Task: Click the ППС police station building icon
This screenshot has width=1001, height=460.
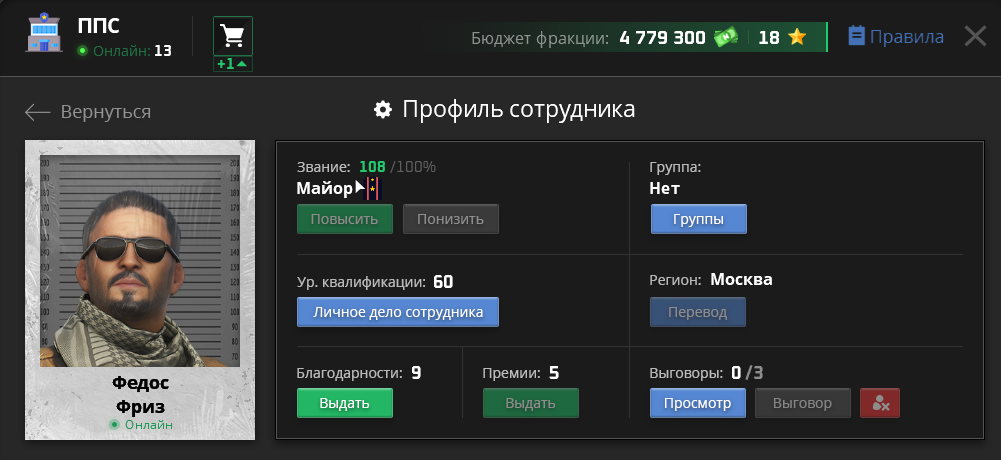Action: tap(44, 34)
